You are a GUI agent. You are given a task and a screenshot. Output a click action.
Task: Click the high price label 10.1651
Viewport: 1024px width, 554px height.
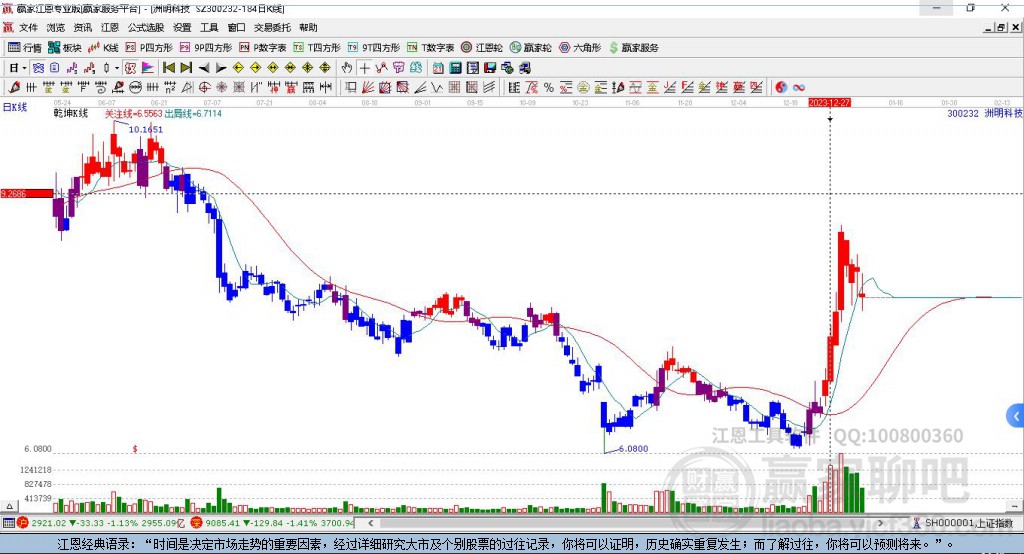tap(146, 129)
